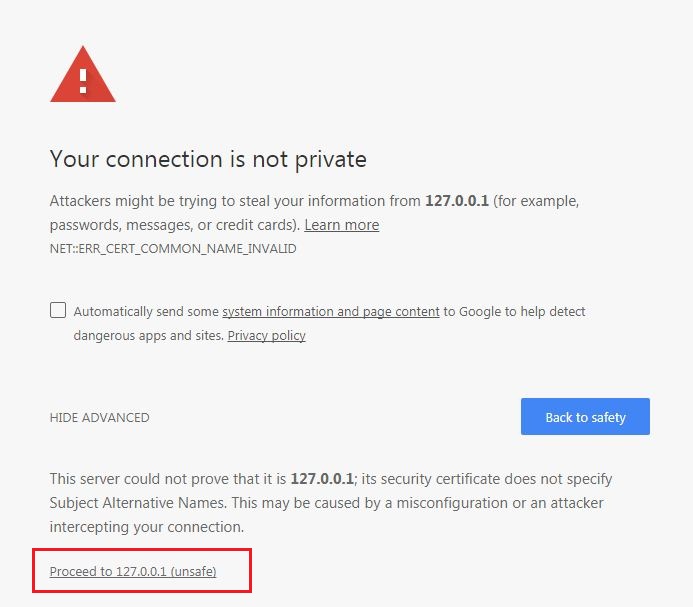This screenshot has width=693, height=607.
Task: Collapse details with HIDE ADVANCED
Action: tap(99, 417)
